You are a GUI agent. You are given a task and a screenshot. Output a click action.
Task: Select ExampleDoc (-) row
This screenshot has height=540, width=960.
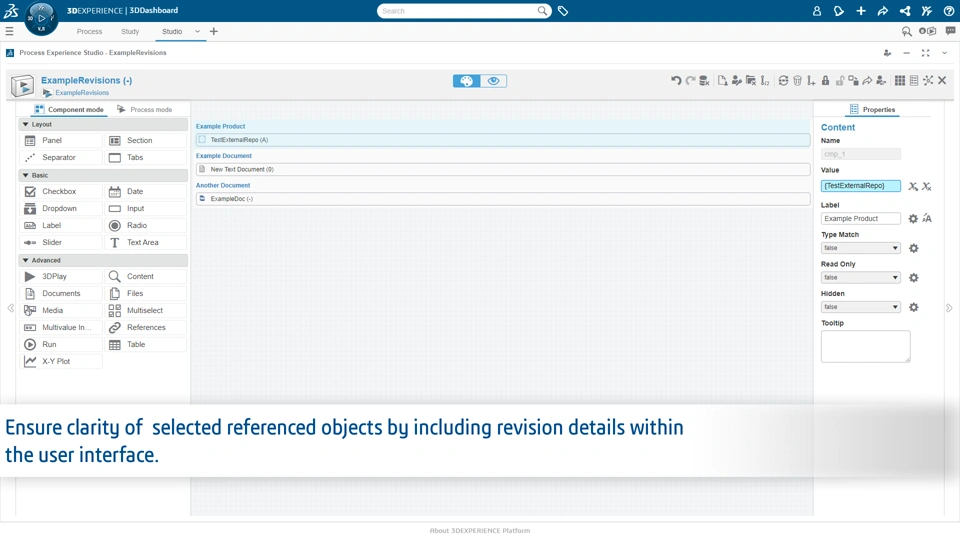503,198
